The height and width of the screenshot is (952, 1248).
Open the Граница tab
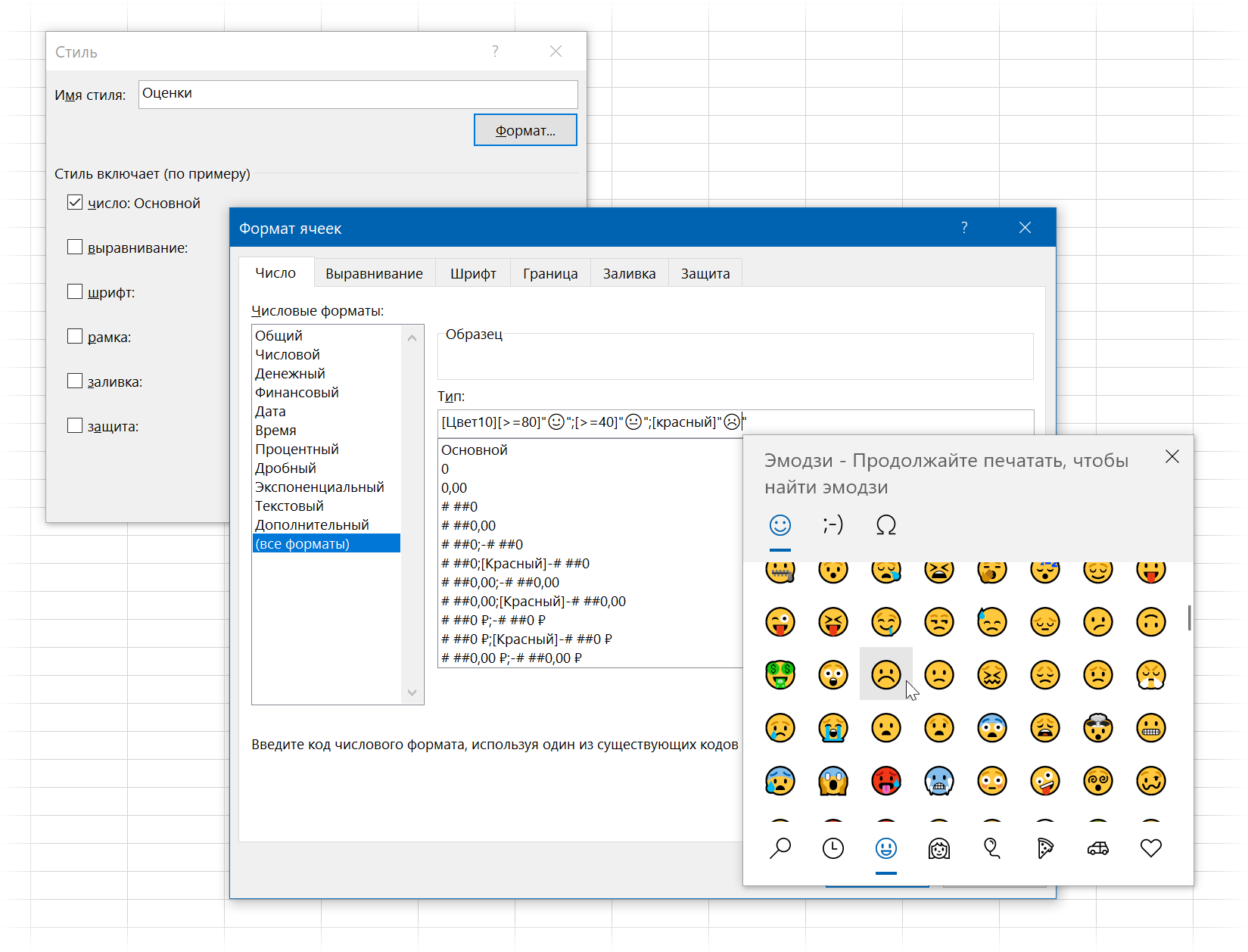click(x=550, y=273)
